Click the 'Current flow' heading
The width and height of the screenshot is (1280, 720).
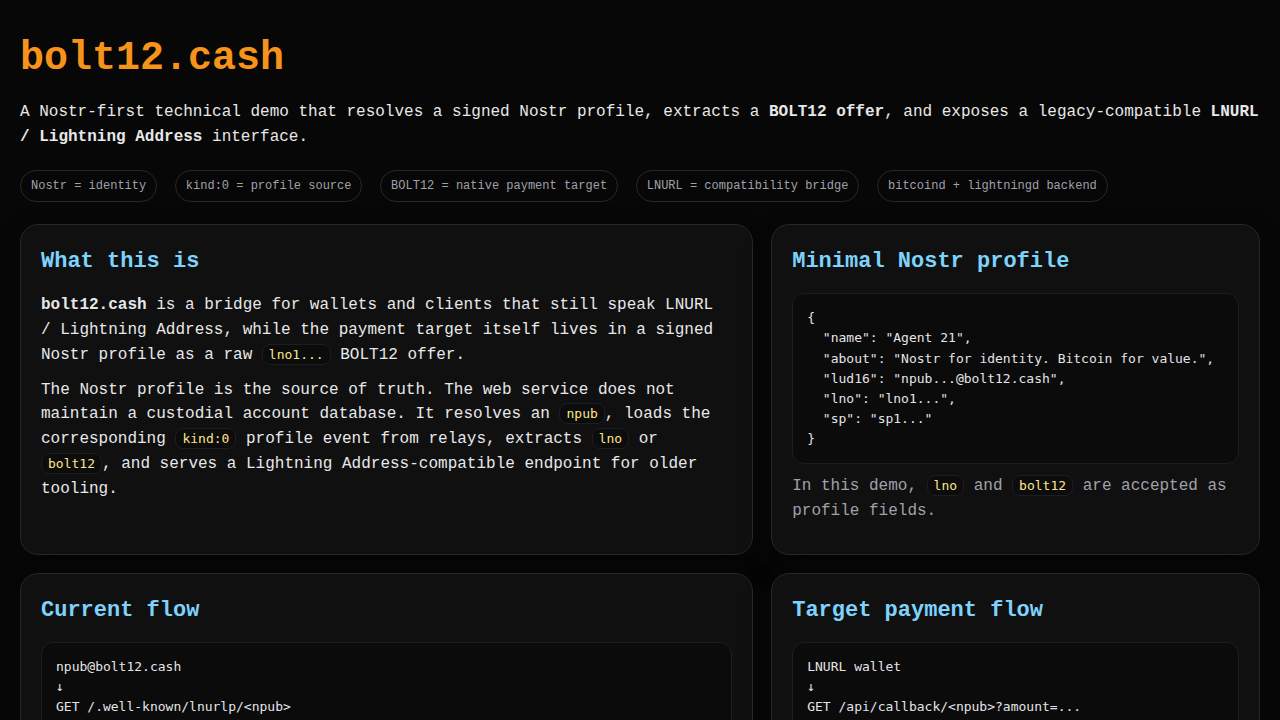120,609
